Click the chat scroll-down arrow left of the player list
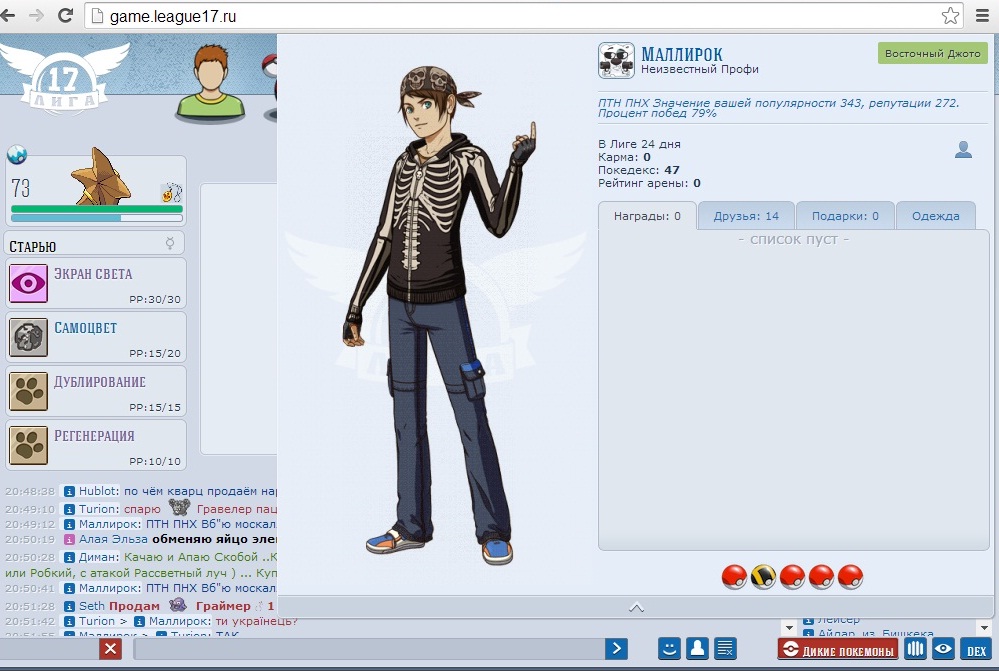Viewport: 999px width, 671px height. coord(789,628)
